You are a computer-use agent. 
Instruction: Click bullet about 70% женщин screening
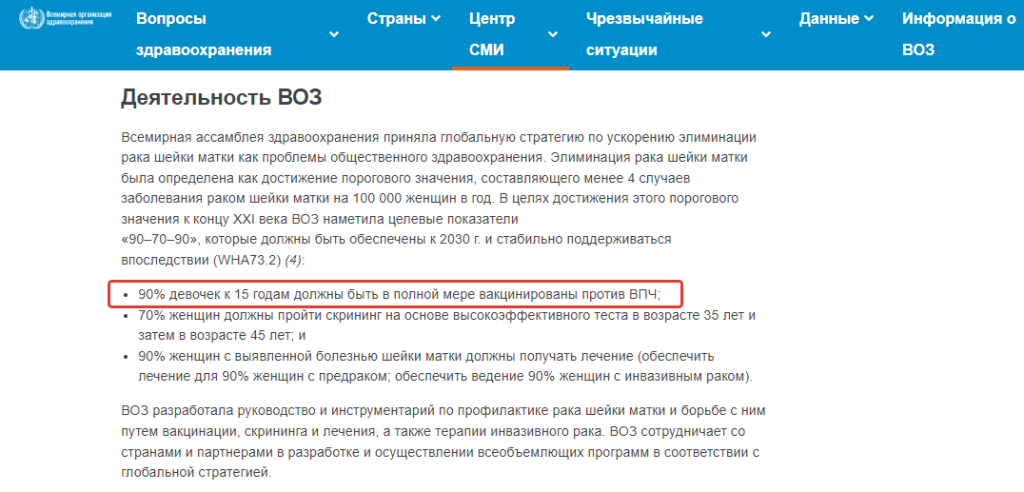pyautogui.click(x=447, y=325)
